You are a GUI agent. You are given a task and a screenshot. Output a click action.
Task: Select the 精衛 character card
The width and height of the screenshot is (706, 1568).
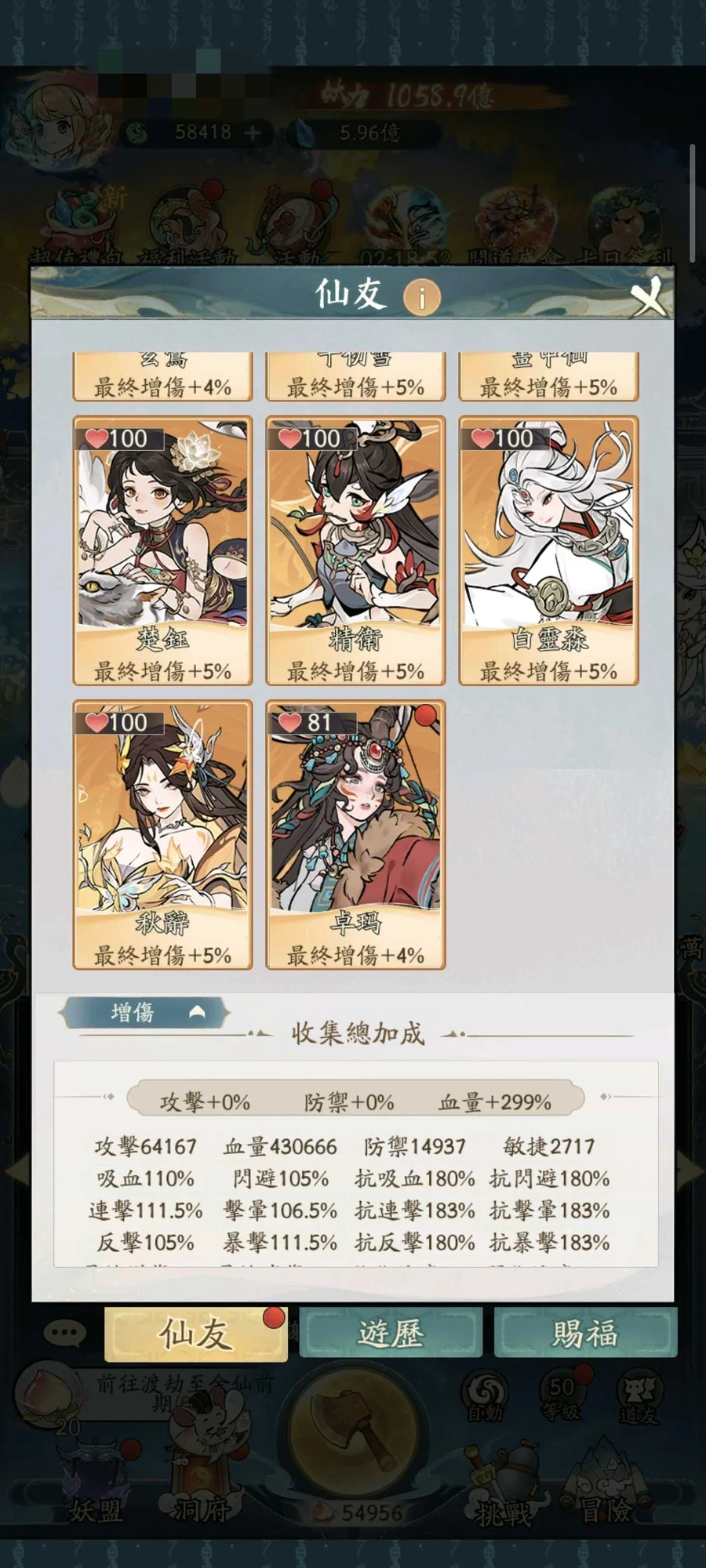click(x=355, y=550)
